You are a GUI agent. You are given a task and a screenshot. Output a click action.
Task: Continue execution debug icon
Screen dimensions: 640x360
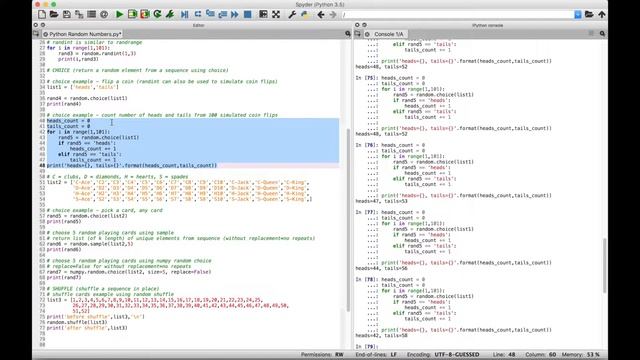tap(235, 14)
